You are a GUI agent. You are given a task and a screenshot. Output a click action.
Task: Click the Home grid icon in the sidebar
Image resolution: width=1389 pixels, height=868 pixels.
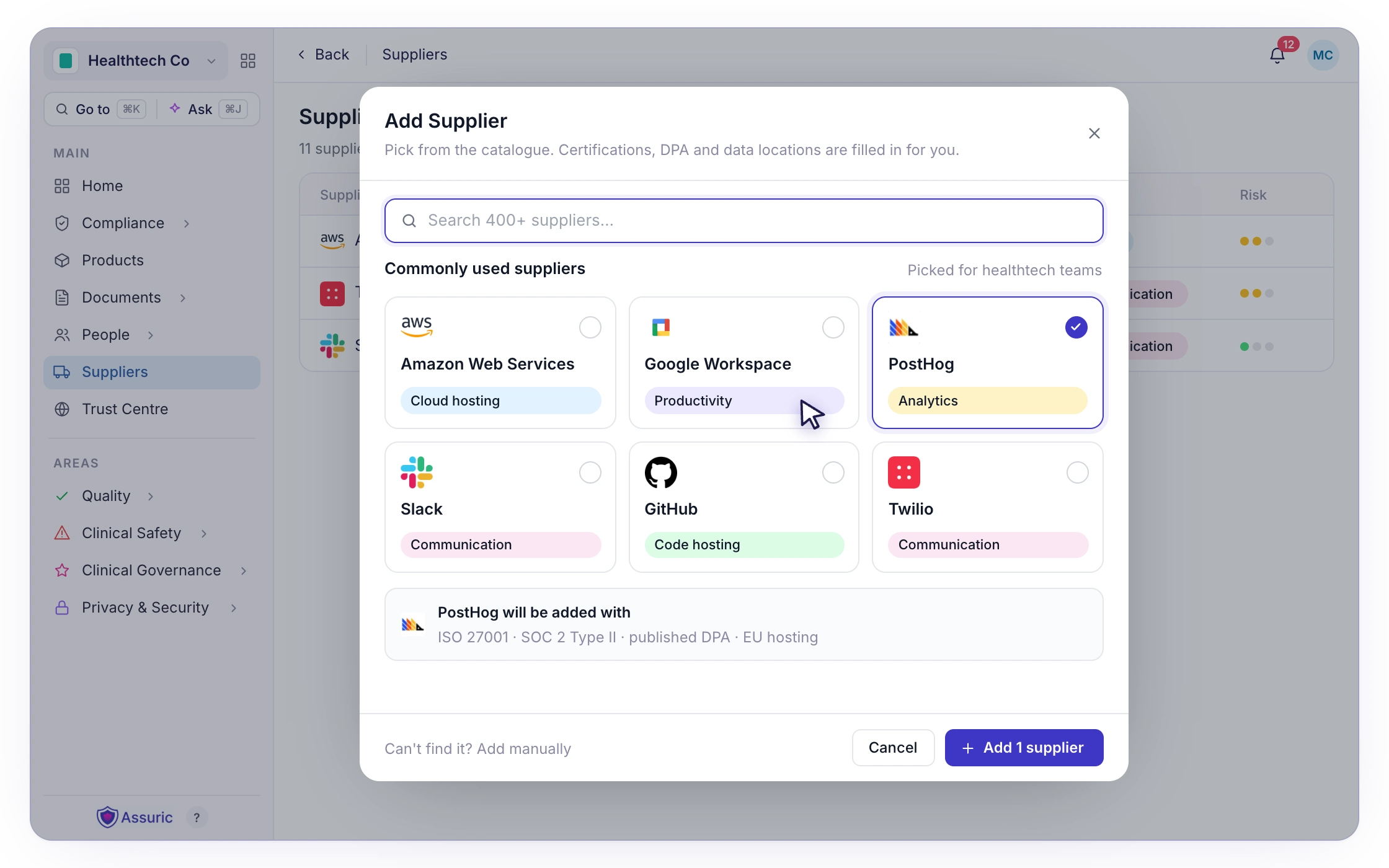(62, 186)
